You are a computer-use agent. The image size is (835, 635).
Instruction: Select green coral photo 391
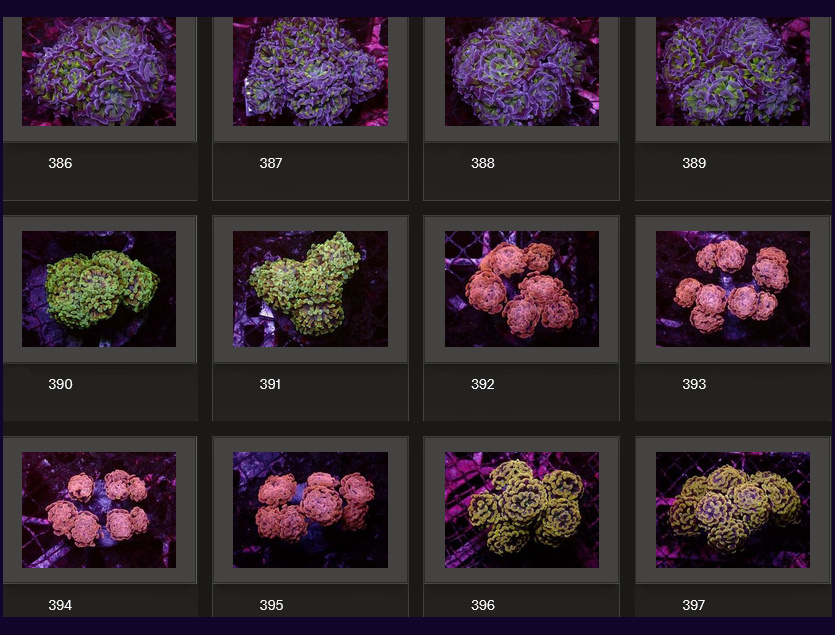click(x=310, y=289)
